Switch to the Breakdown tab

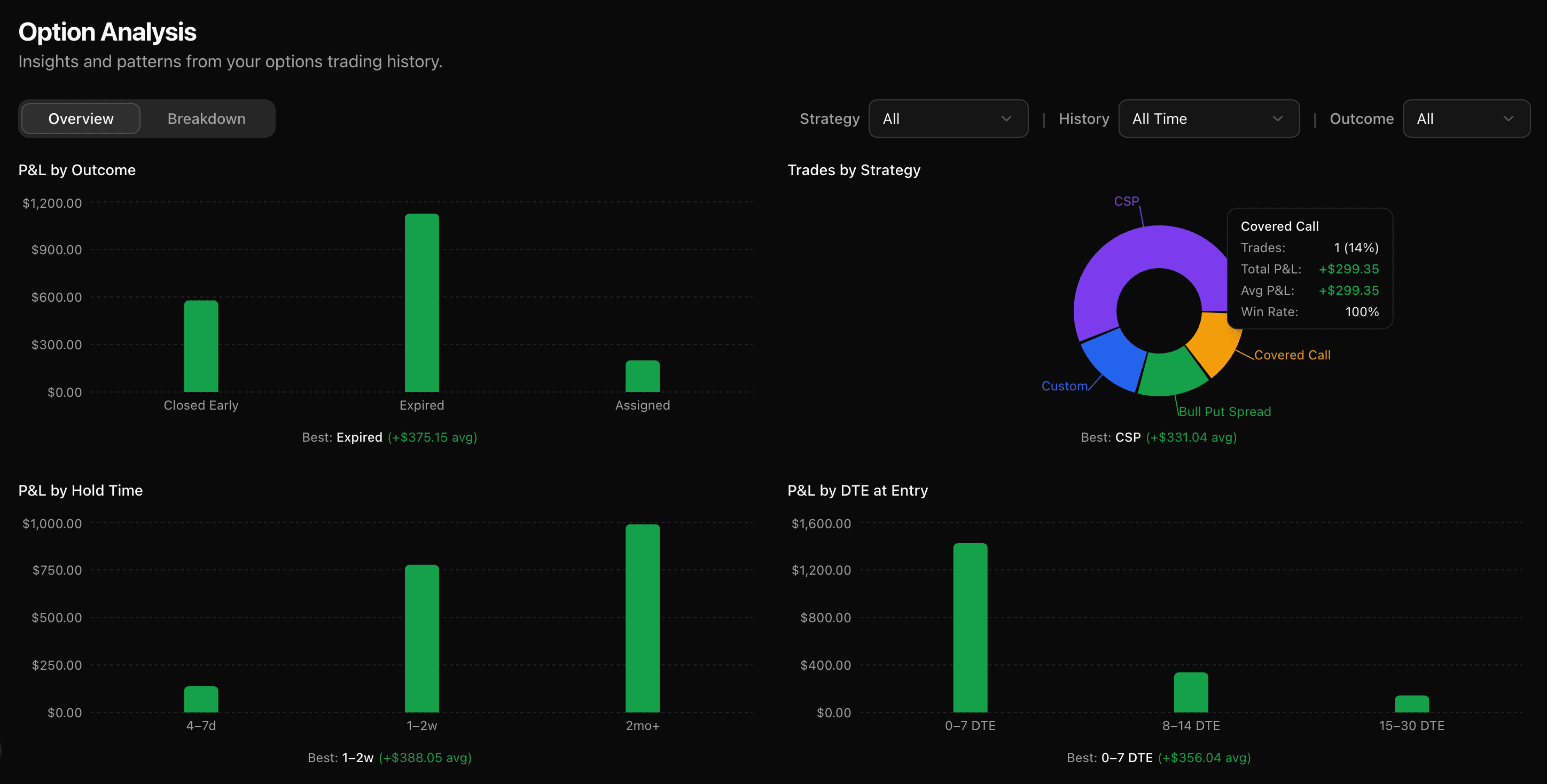[207, 118]
